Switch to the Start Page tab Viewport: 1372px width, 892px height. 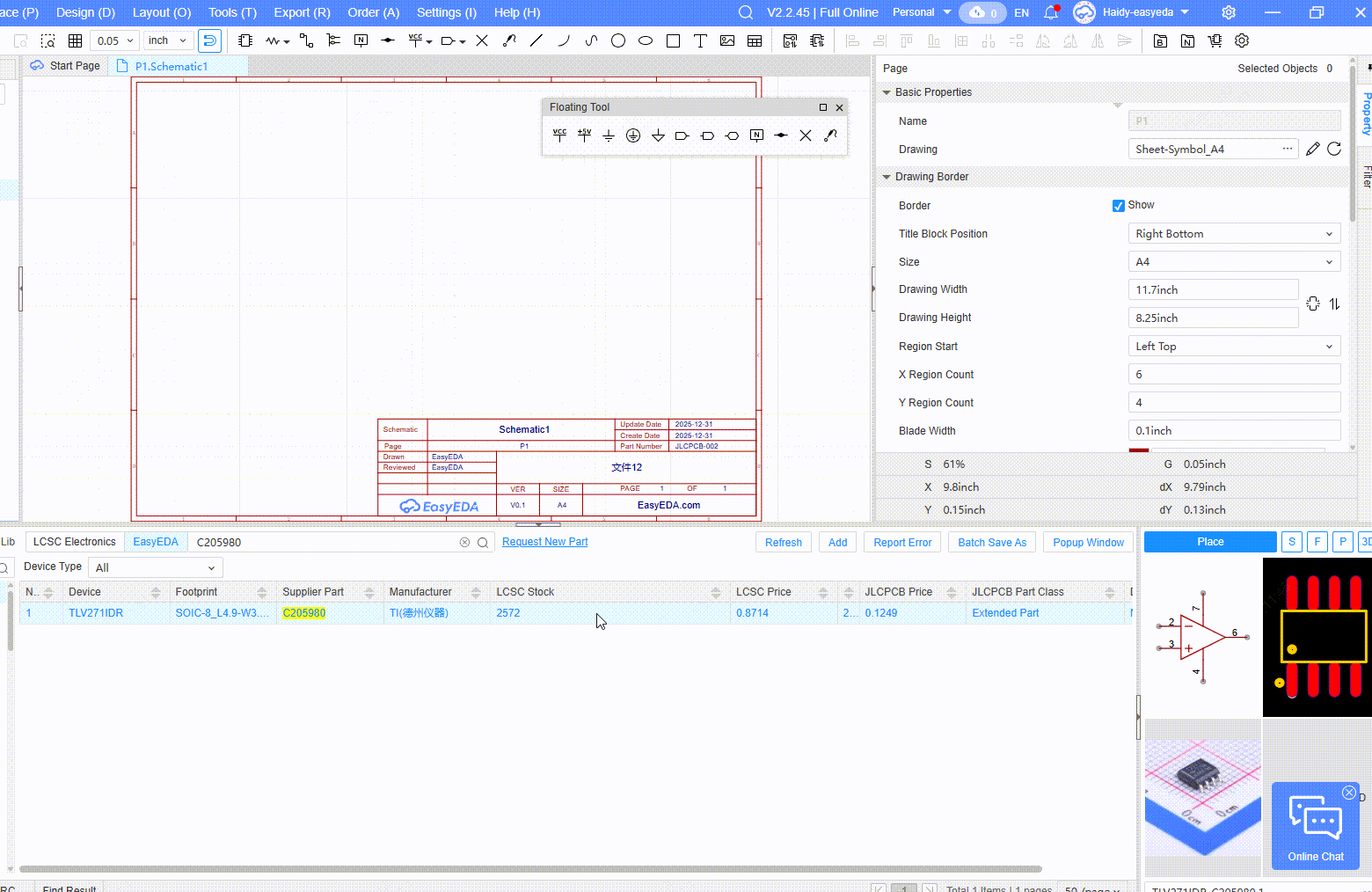coord(74,66)
